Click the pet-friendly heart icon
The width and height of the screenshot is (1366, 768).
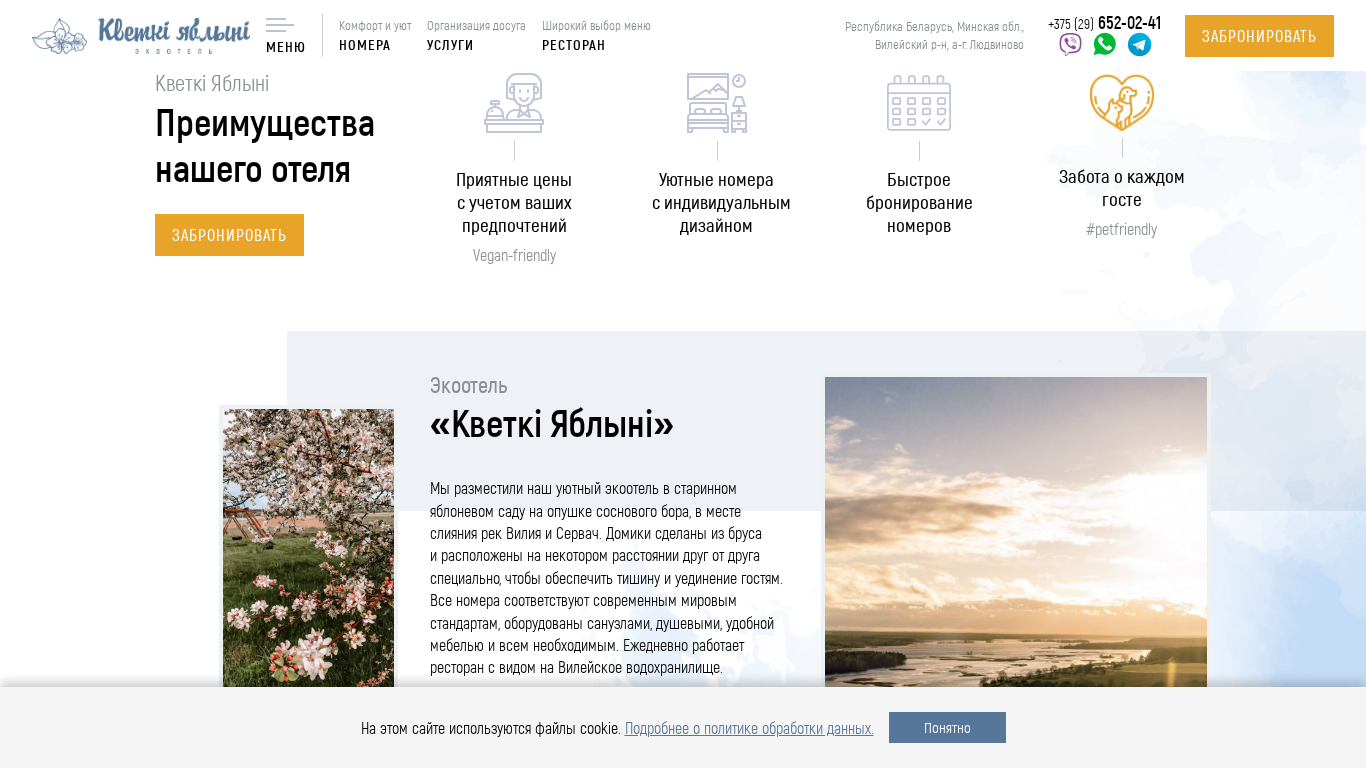1122,101
